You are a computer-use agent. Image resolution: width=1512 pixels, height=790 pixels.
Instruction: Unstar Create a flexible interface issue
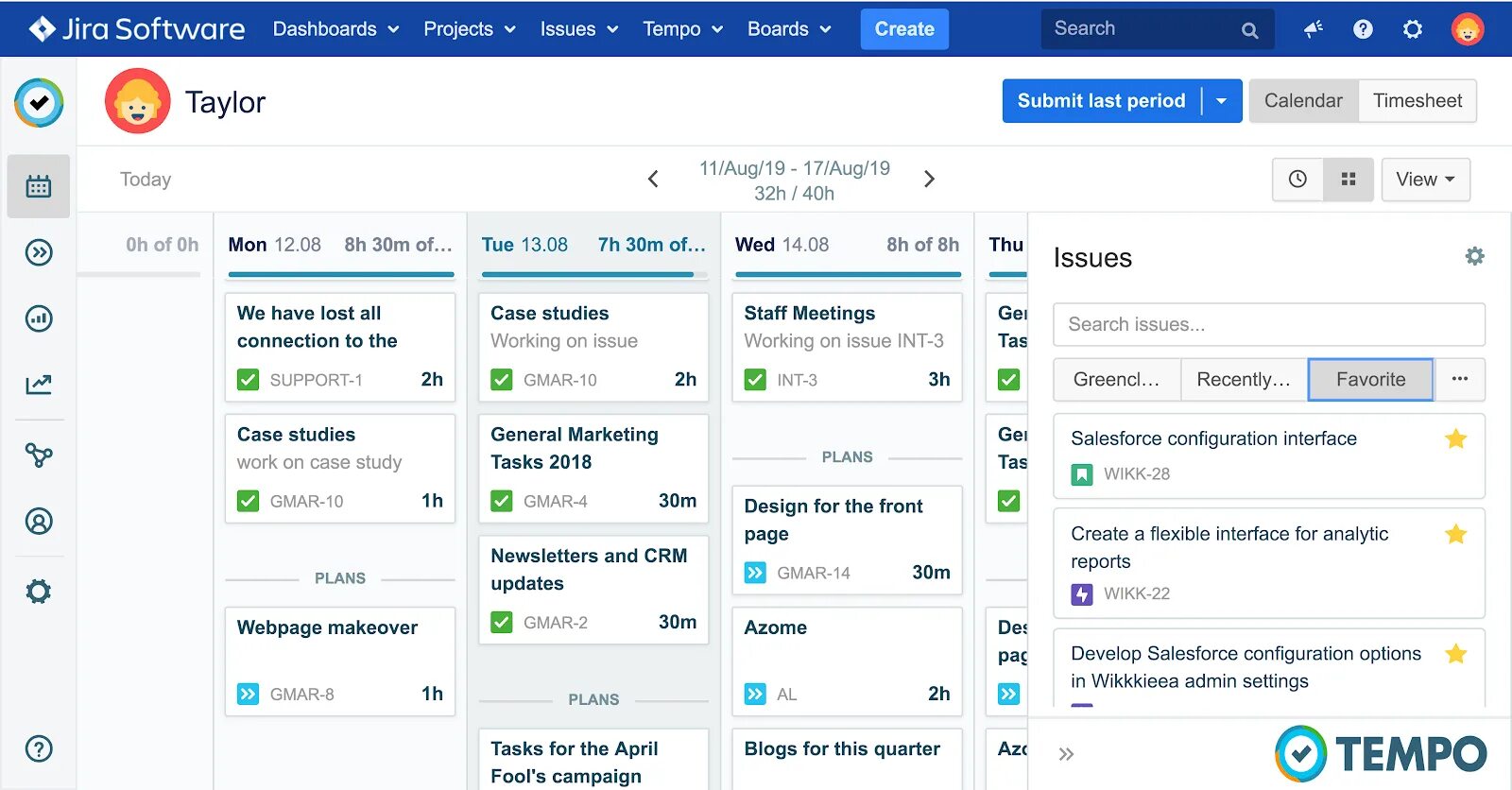[1456, 534]
